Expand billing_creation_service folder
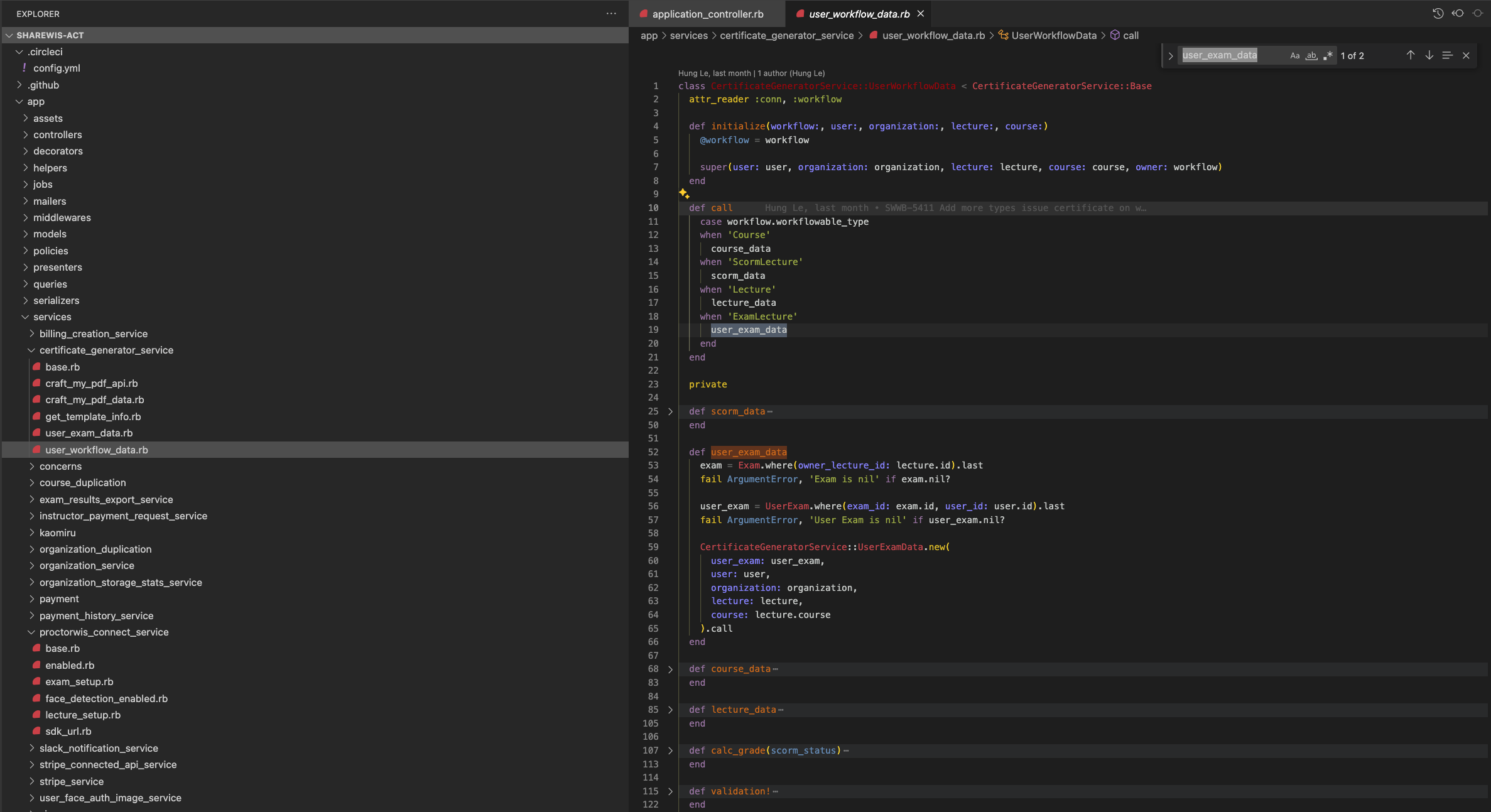The height and width of the screenshot is (812, 1491). (315, 333)
